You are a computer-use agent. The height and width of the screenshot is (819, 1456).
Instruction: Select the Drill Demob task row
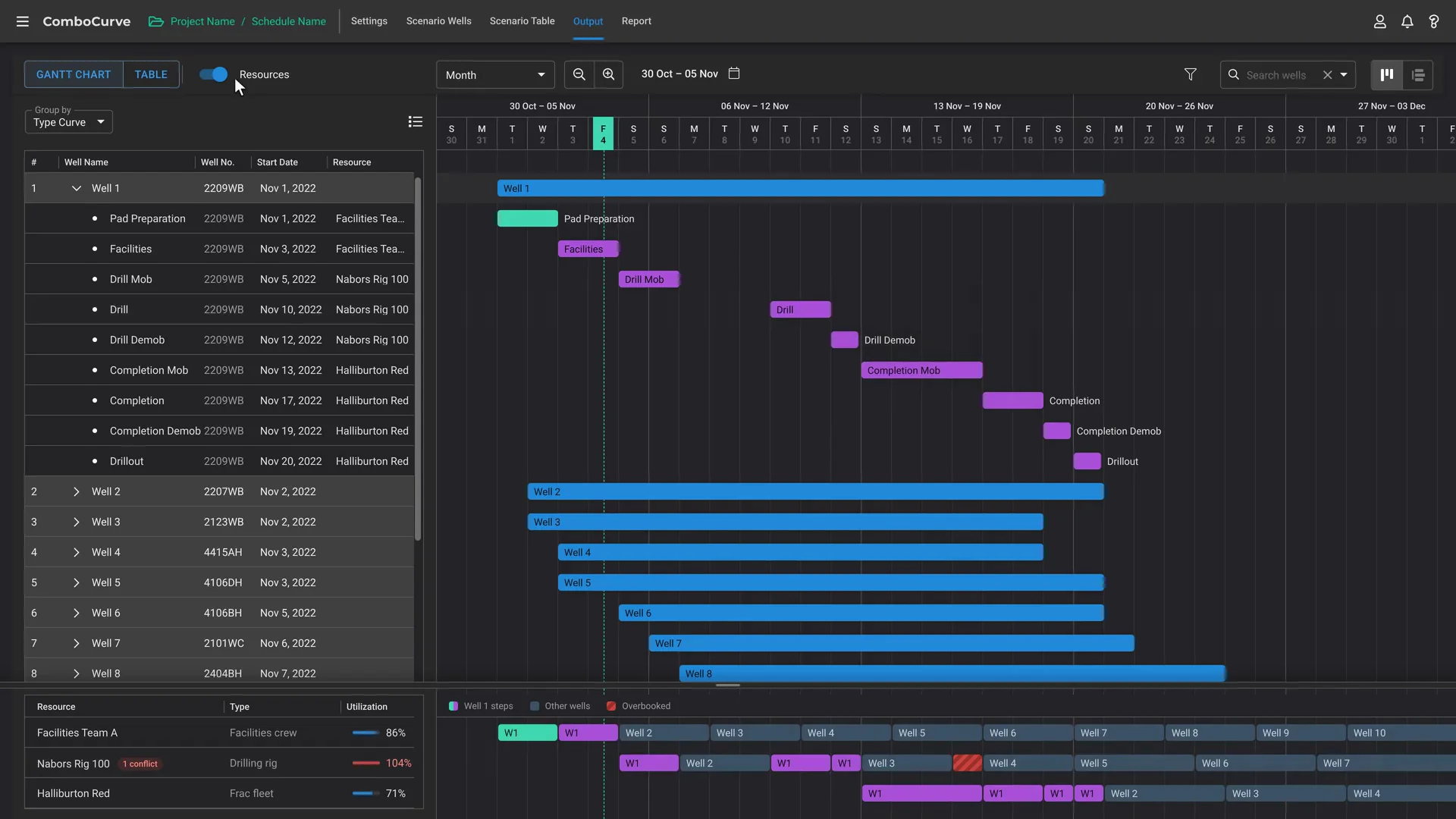[220, 340]
